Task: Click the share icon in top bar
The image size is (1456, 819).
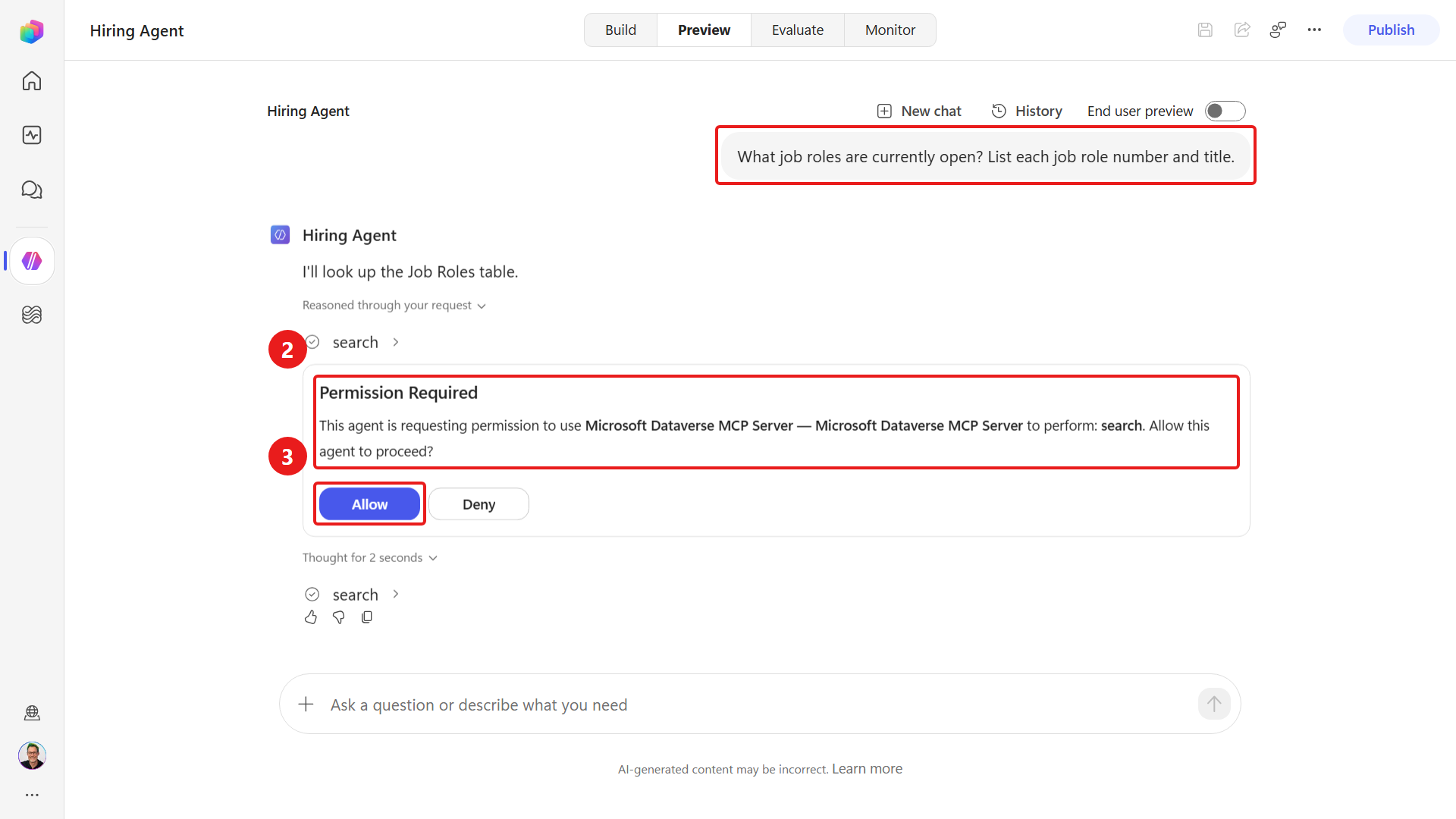Action: coord(1242,30)
